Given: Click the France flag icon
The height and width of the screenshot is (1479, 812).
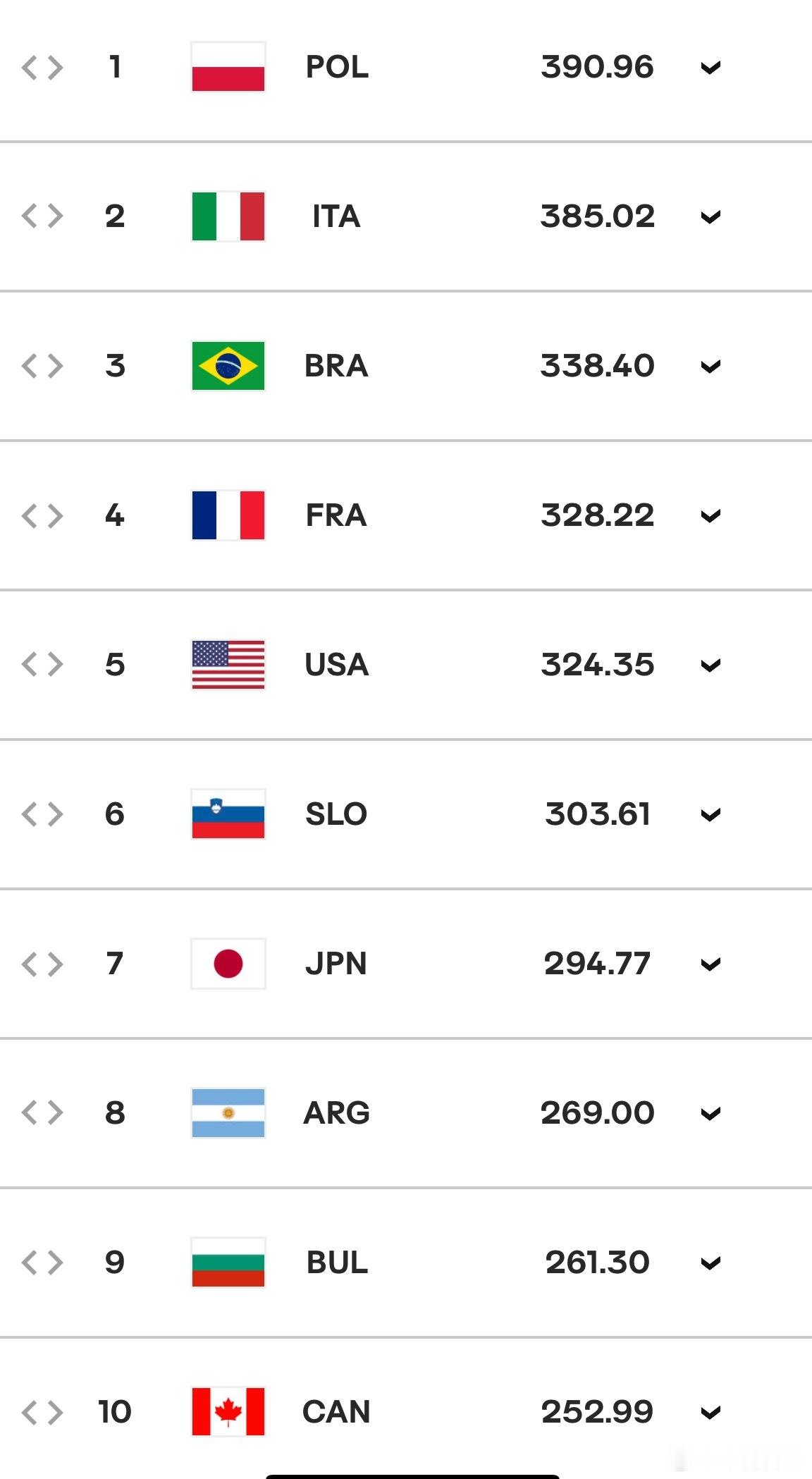Looking at the screenshot, I should coord(228,515).
